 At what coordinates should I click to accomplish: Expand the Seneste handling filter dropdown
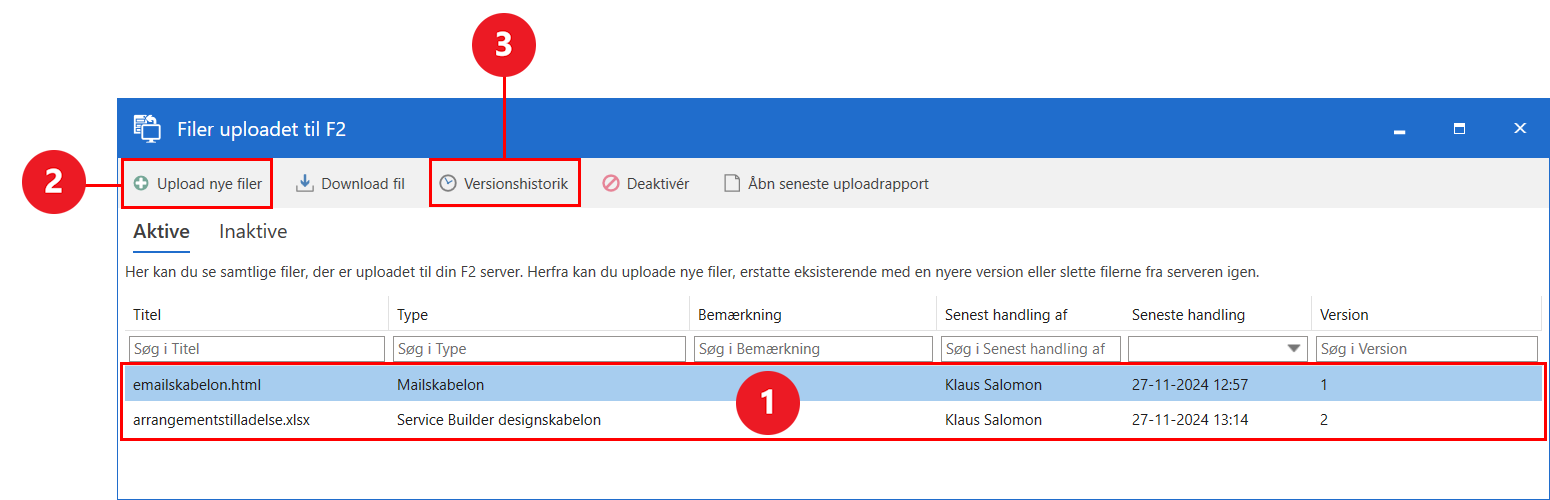(x=1296, y=349)
